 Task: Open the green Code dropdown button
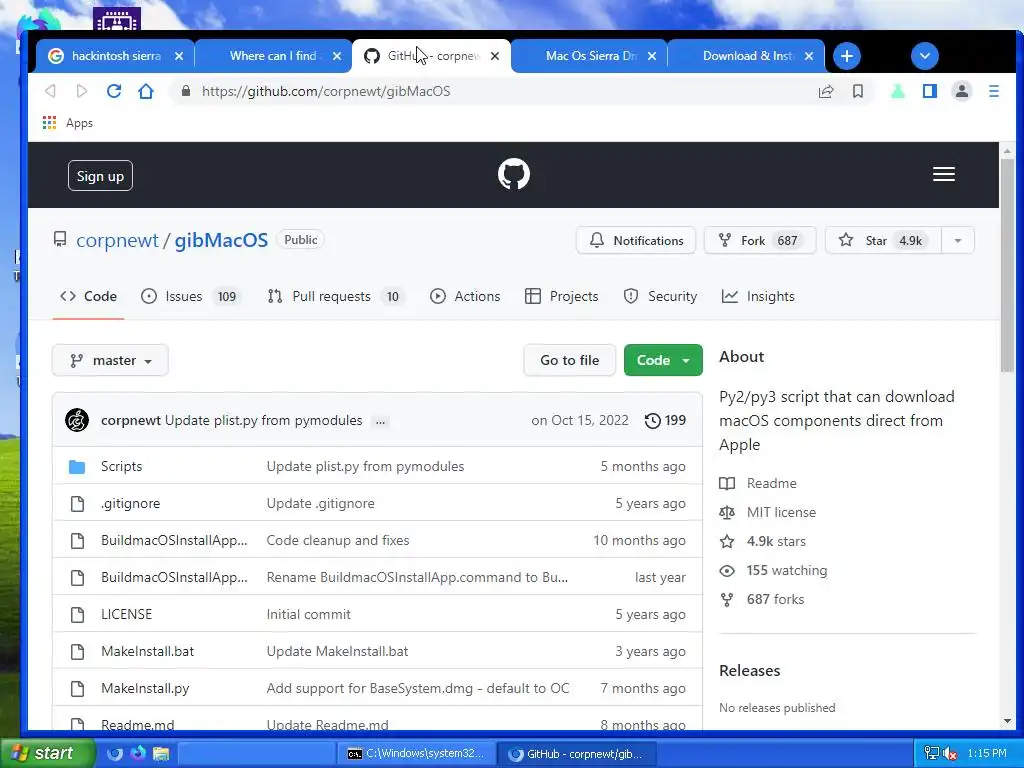(663, 360)
